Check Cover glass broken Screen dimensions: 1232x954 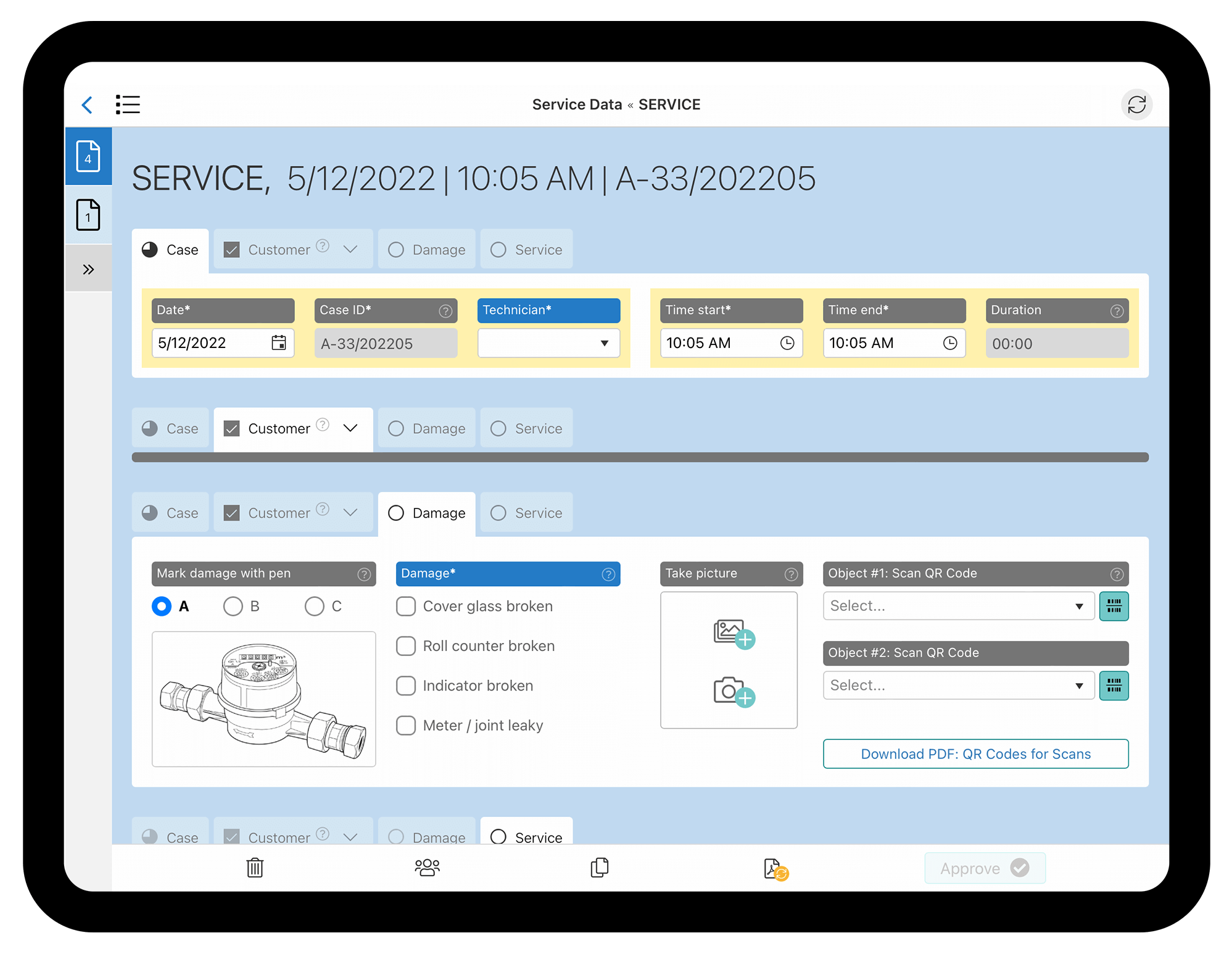[406, 607]
